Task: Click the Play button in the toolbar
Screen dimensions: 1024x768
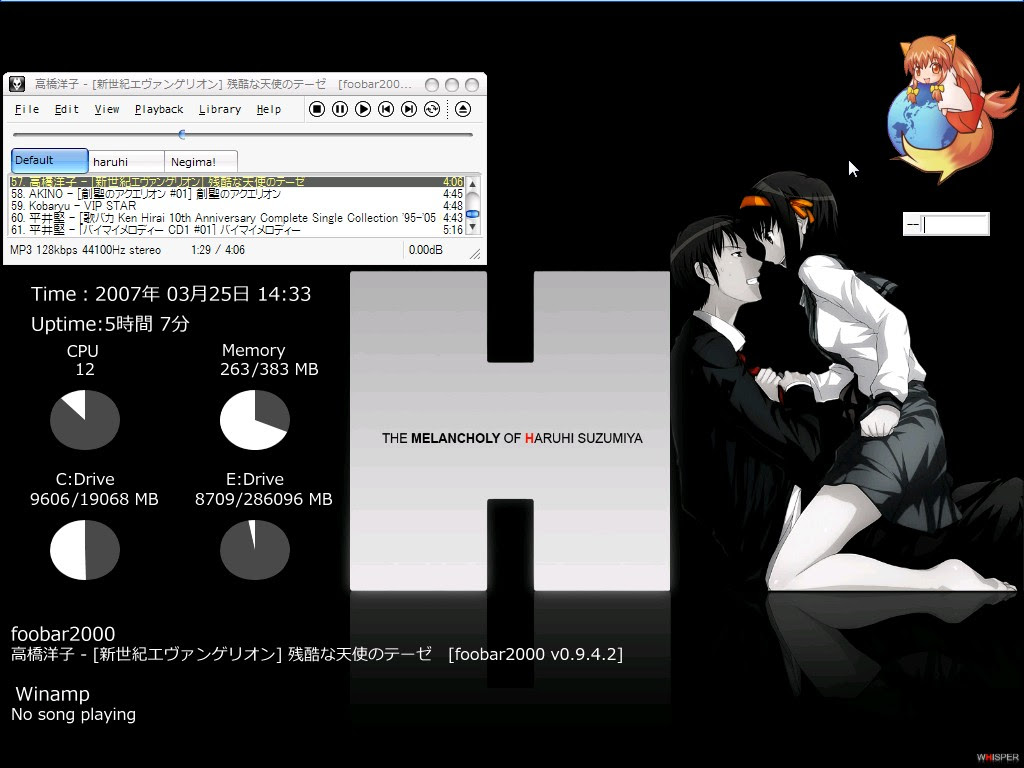Action: 363,109
